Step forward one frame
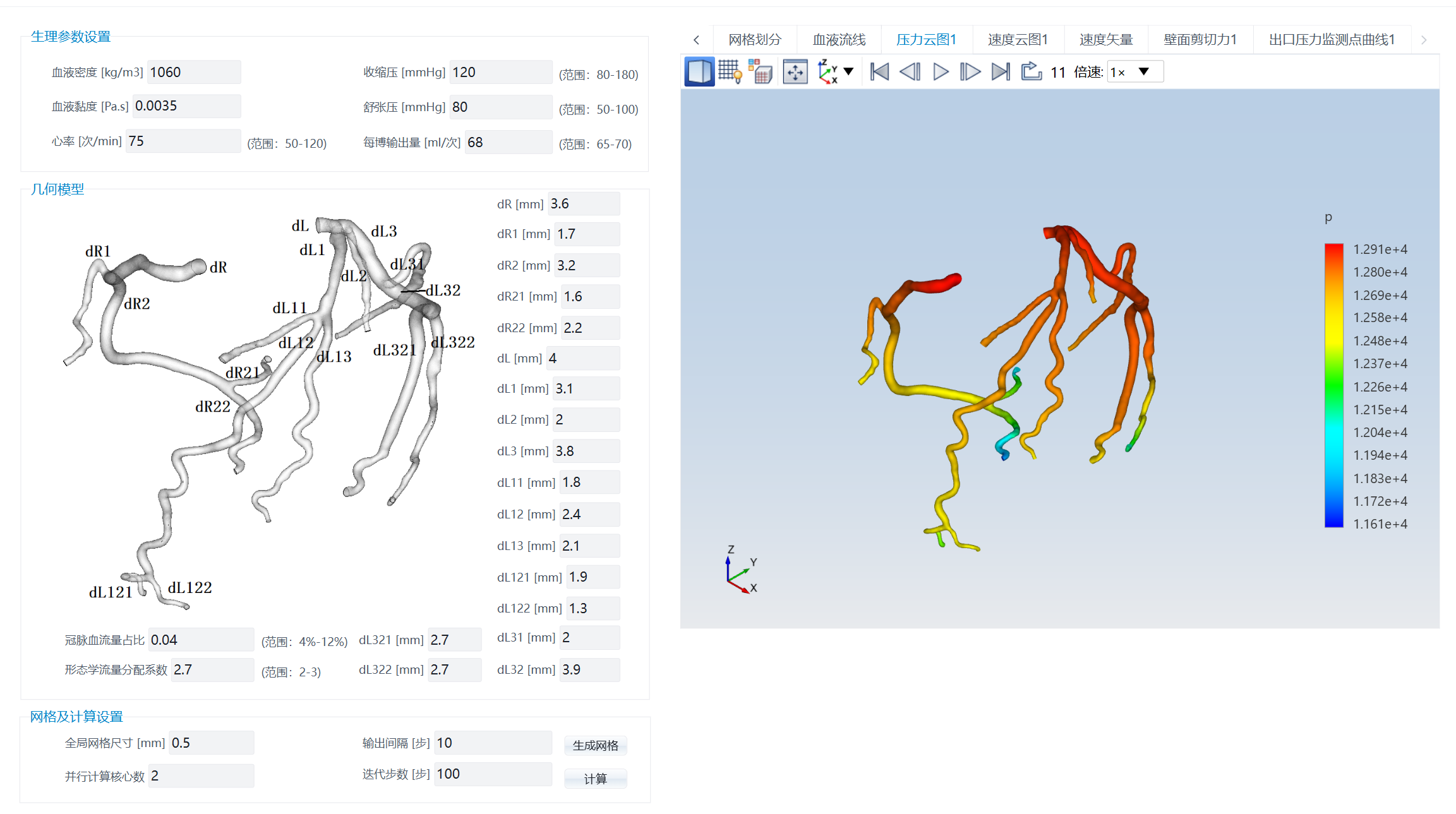The height and width of the screenshot is (814, 1456). (x=970, y=71)
